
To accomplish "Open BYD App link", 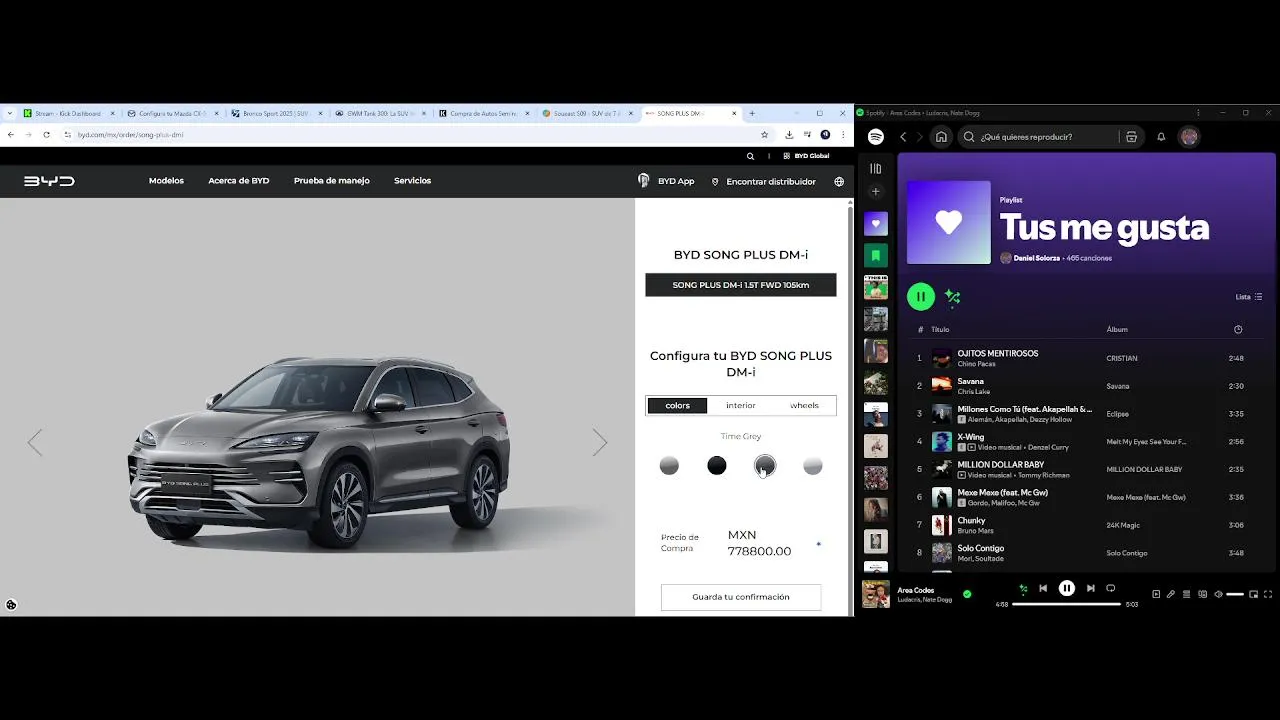I will tap(666, 181).
